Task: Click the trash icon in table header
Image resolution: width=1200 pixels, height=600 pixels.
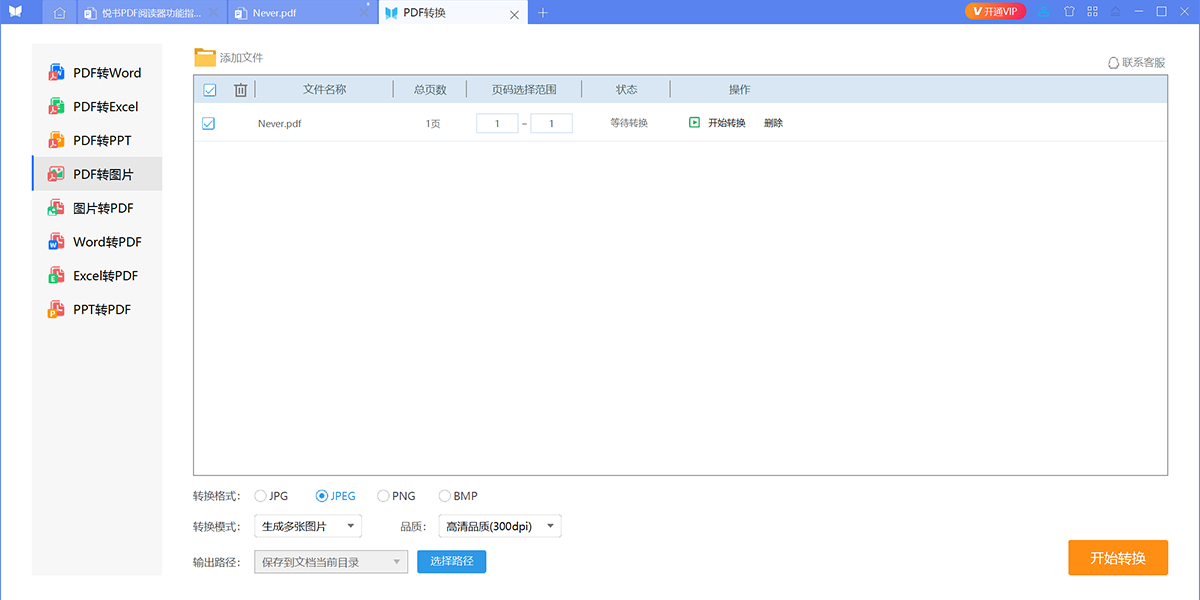Action: click(240, 90)
